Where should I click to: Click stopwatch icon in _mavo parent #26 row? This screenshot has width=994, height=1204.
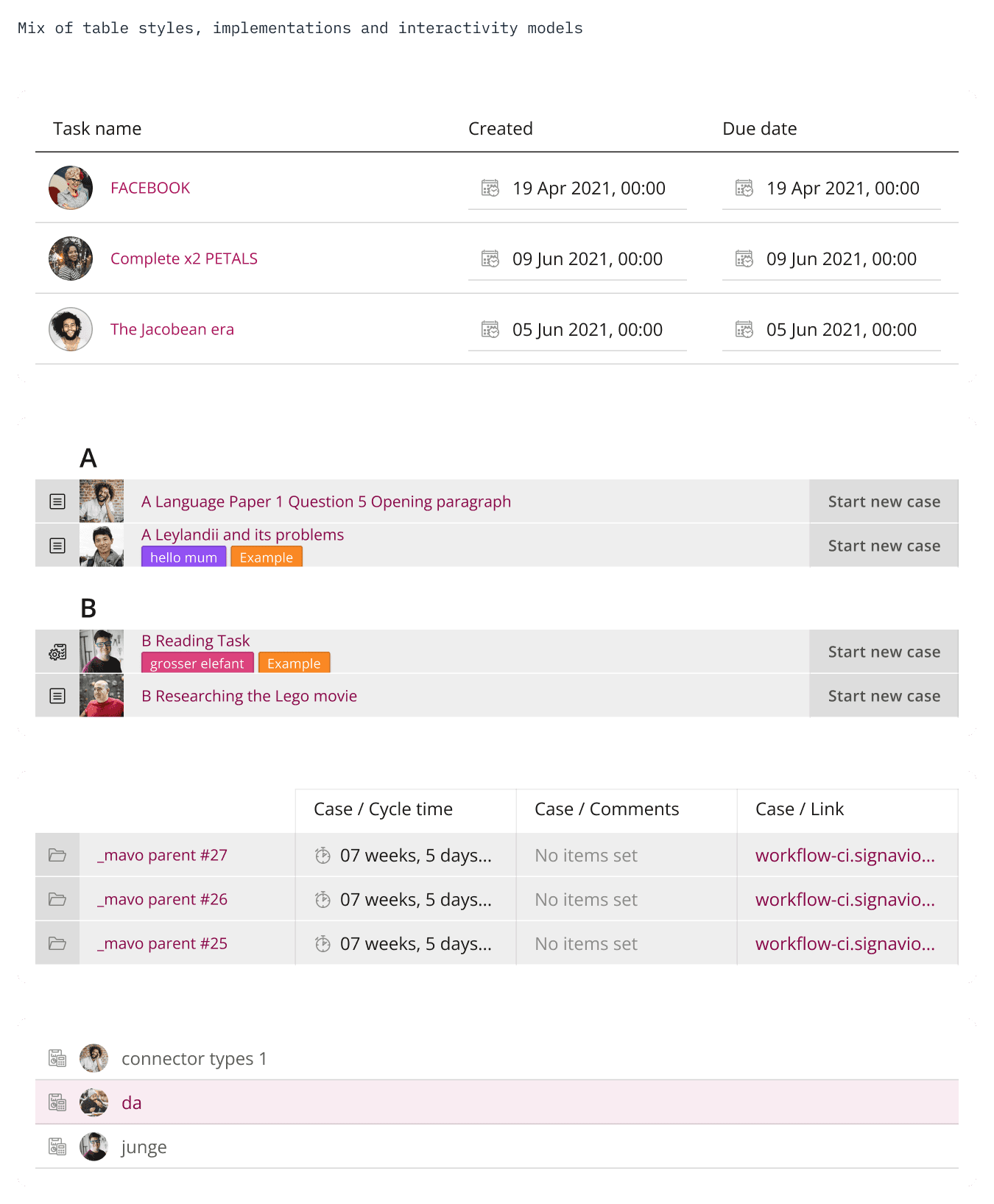coord(322,899)
